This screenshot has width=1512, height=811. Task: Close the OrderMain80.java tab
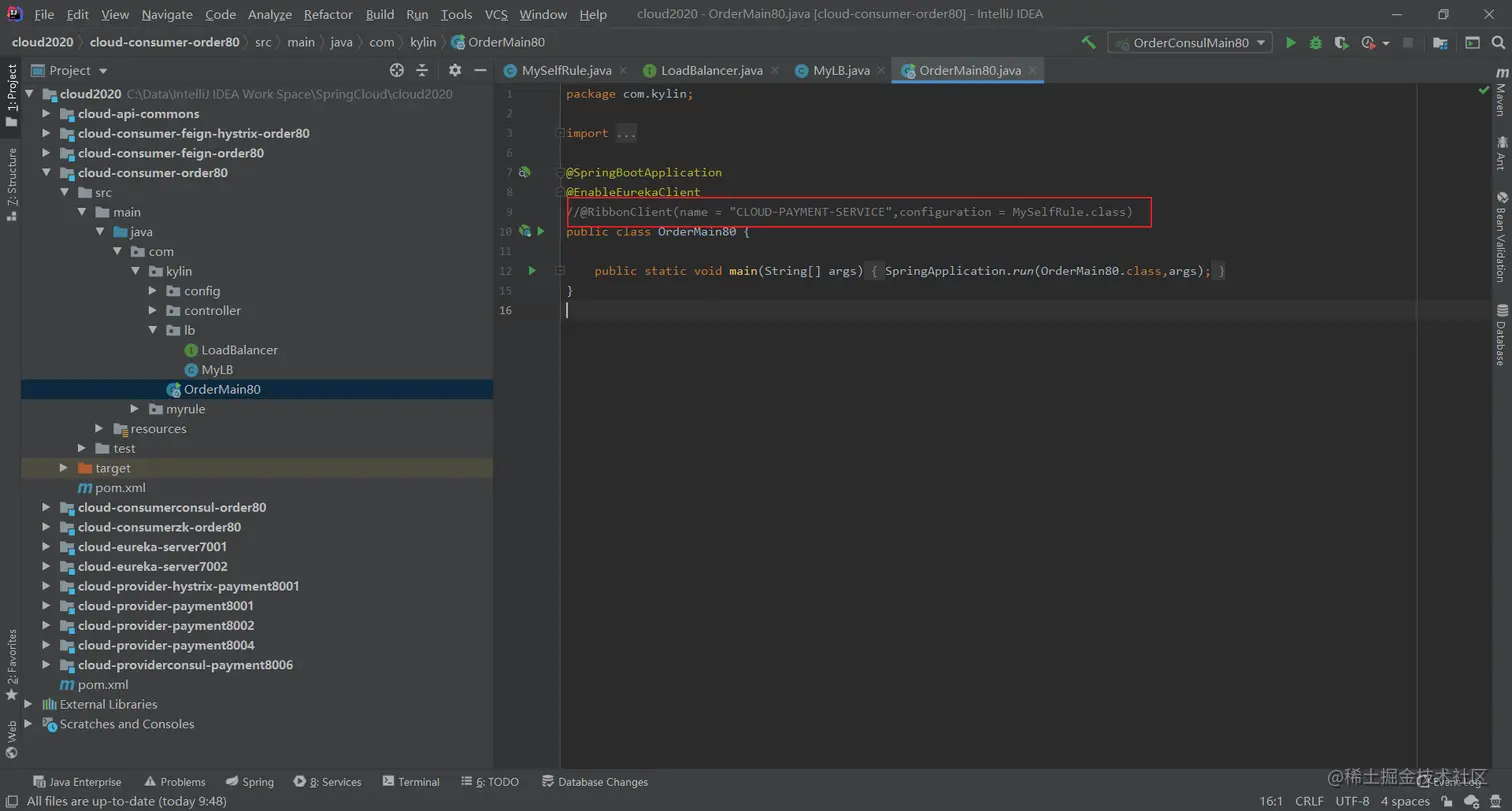(1034, 70)
